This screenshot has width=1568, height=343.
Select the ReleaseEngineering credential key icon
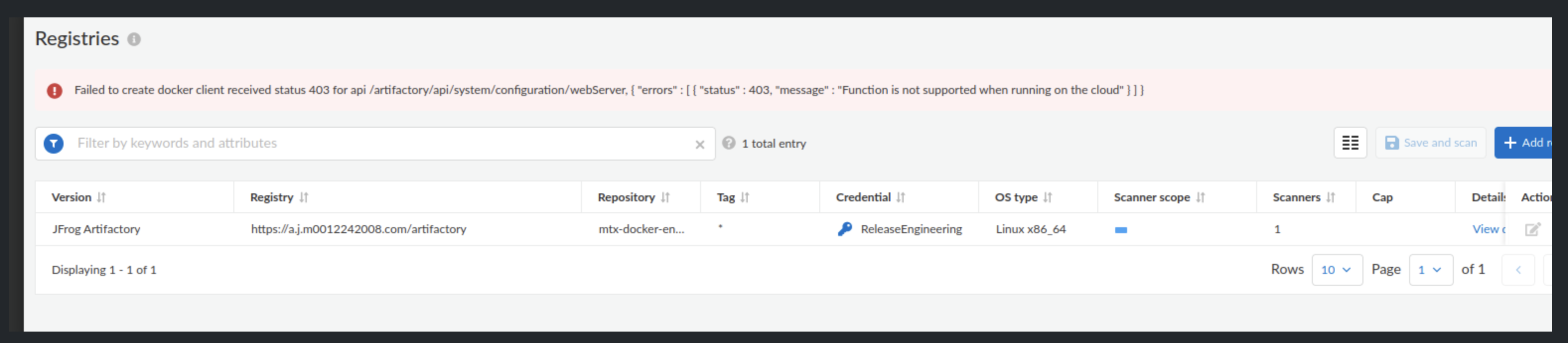tap(845, 229)
